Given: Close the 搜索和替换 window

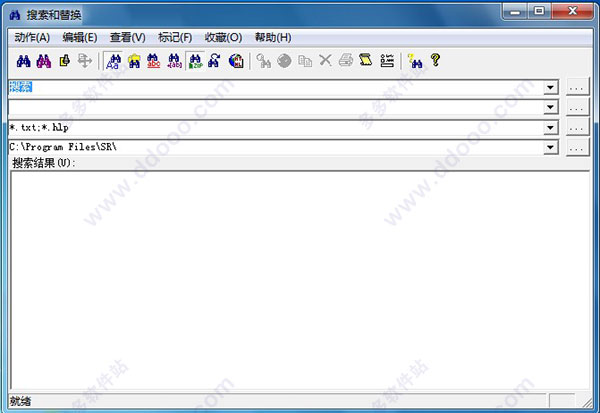Looking at the screenshot, I should [572, 11].
